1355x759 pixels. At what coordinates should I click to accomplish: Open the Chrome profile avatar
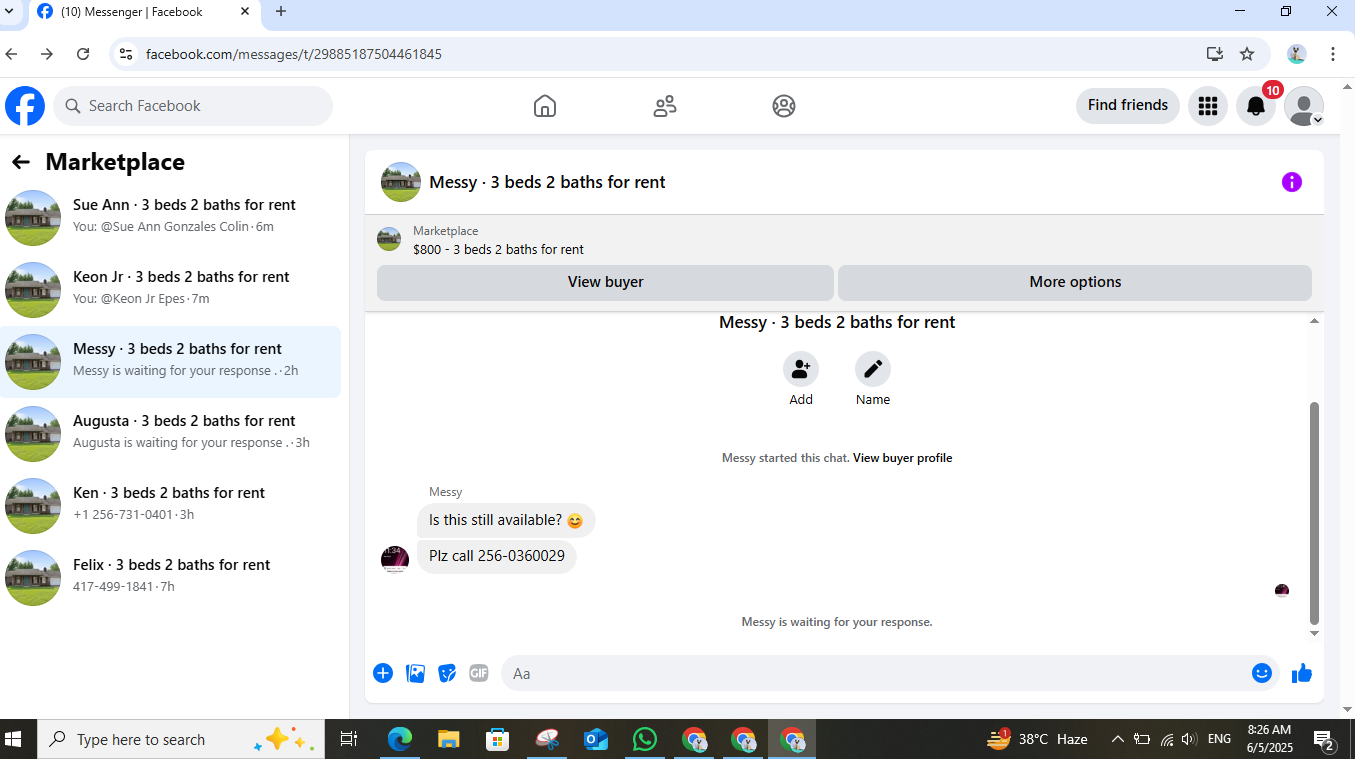[x=1297, y=54]
